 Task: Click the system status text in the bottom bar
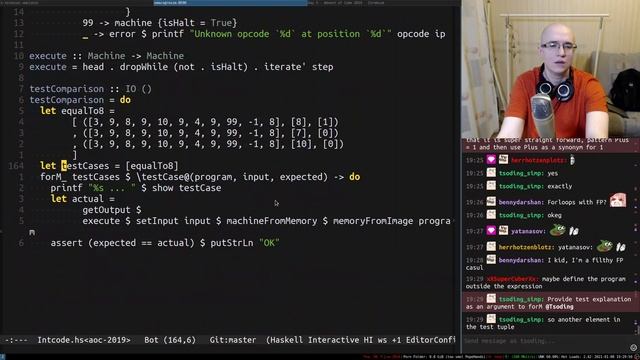click(500, 357)
